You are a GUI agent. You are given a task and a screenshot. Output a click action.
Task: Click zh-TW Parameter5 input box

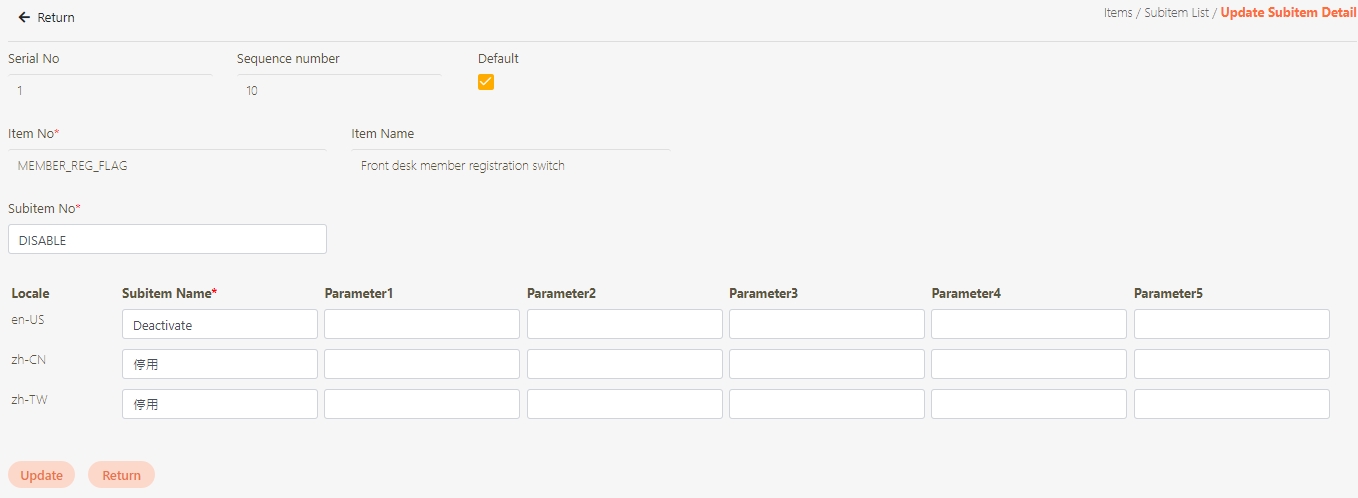click(x=1231, y=404)
